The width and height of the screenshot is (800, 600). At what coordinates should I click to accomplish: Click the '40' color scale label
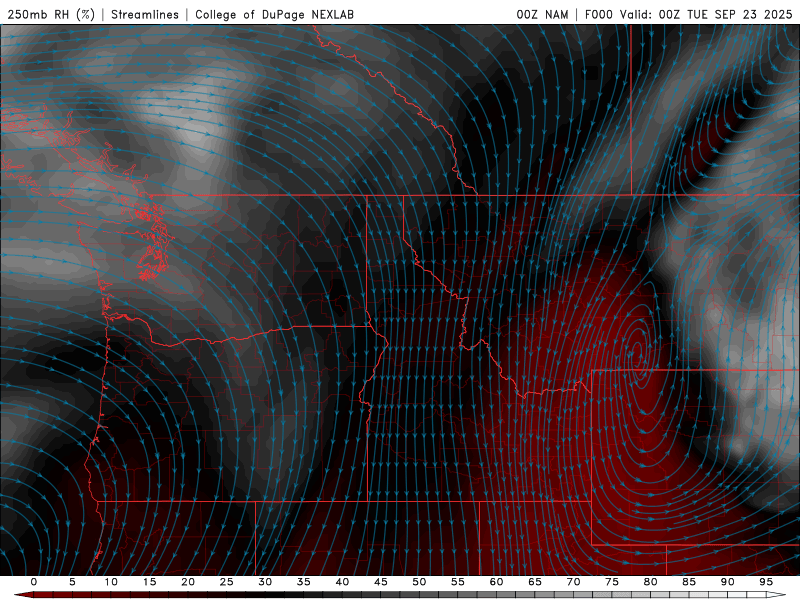pos(342,582)
